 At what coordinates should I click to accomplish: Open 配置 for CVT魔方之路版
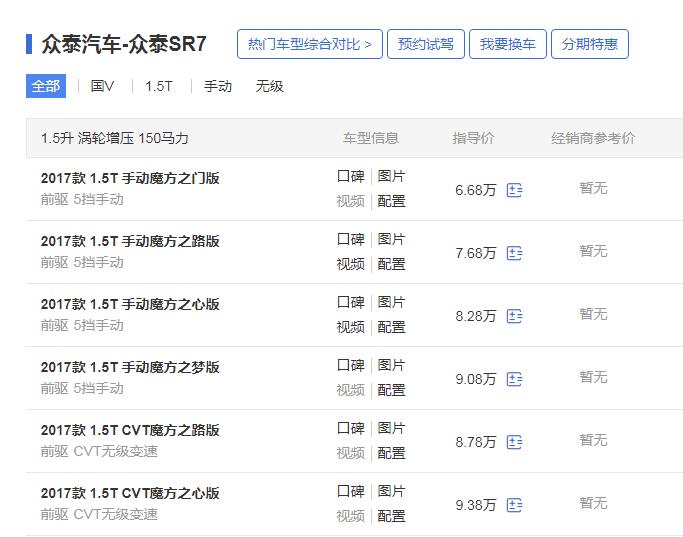pyautogui.click(x=391, y=453)
